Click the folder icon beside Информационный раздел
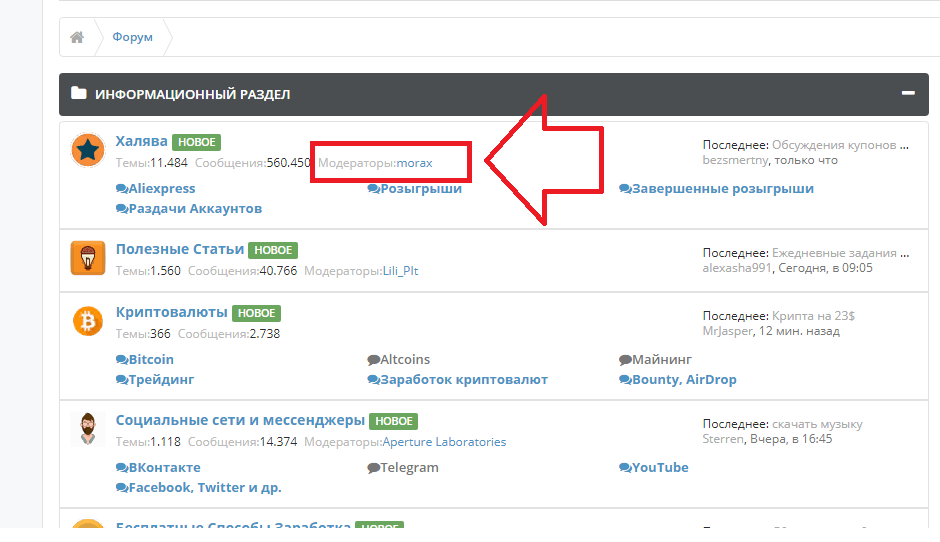This screenshot has width=940, height=542. click(x=79, y=93)
